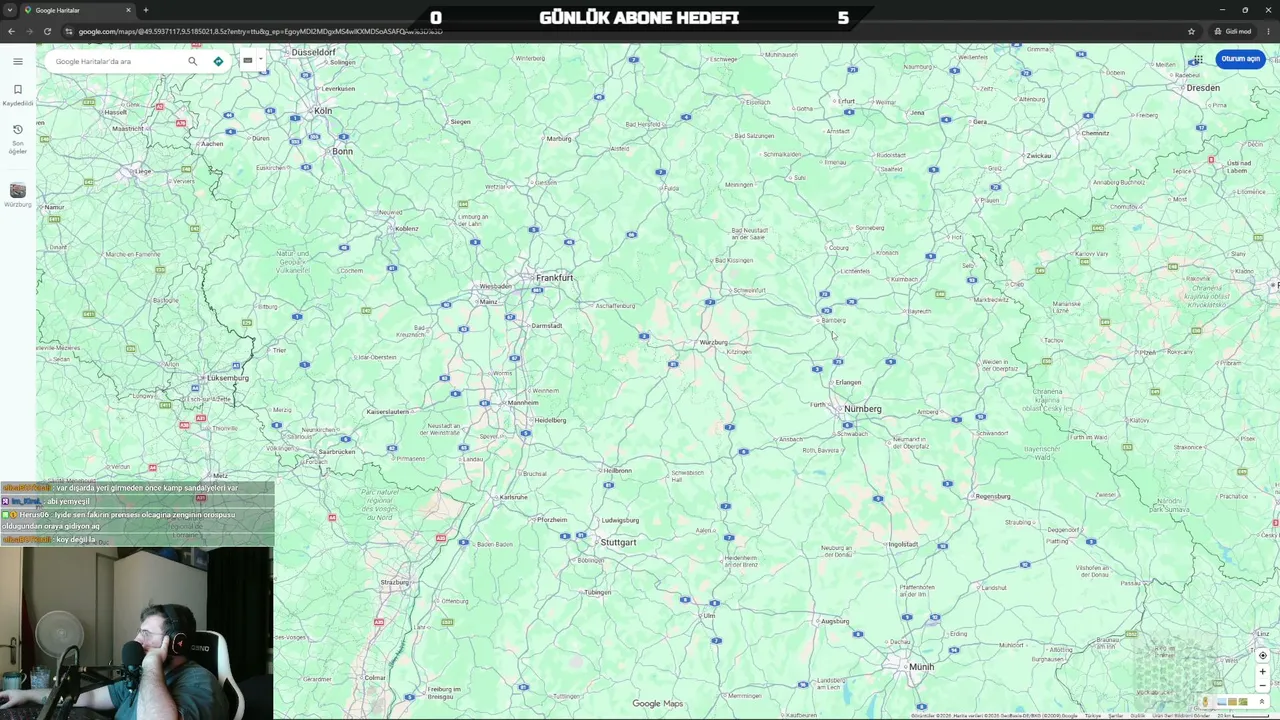Click the Saarbrücken city label
Image resolution: width=1280 pixels, height=720 pixels.
click(x=336, y=451)
